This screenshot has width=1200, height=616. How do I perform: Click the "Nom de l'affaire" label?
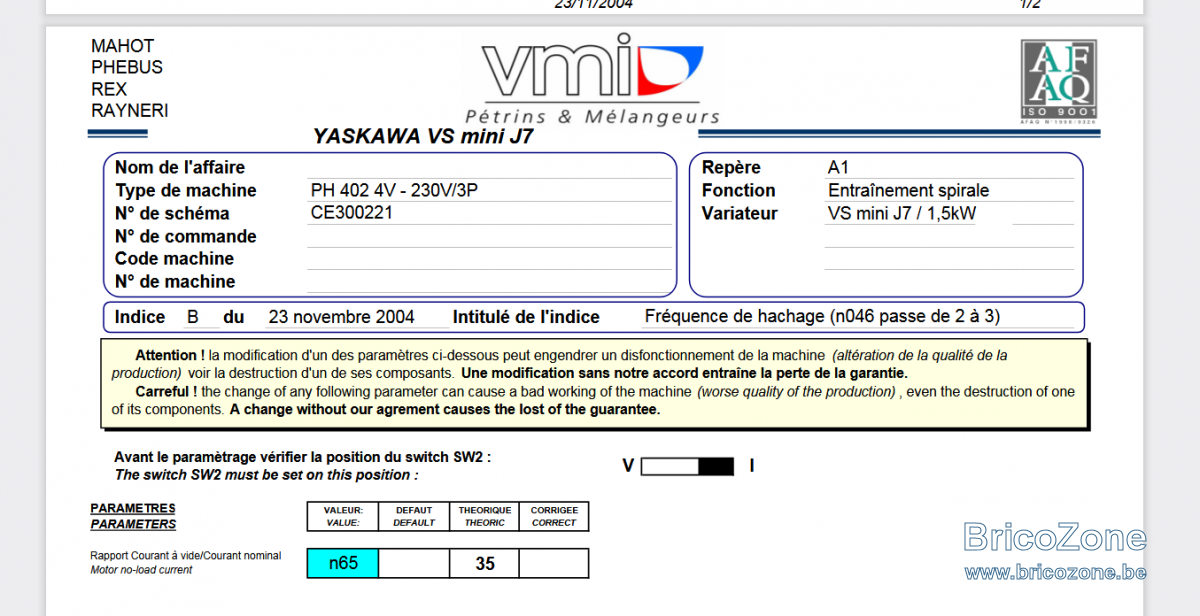[180, 168]
